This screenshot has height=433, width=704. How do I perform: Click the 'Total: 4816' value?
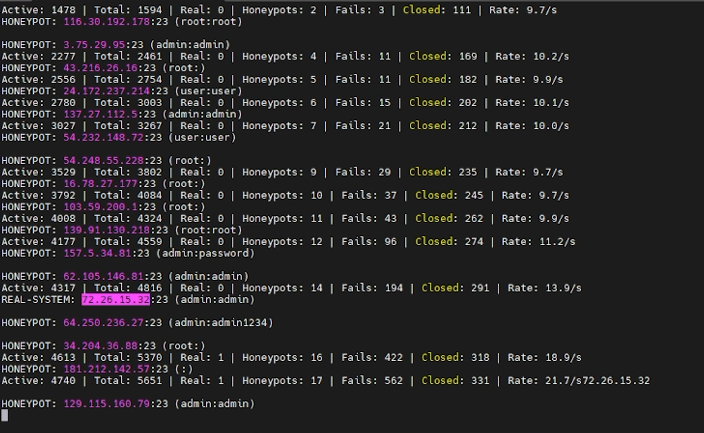[x=128, y=288]
